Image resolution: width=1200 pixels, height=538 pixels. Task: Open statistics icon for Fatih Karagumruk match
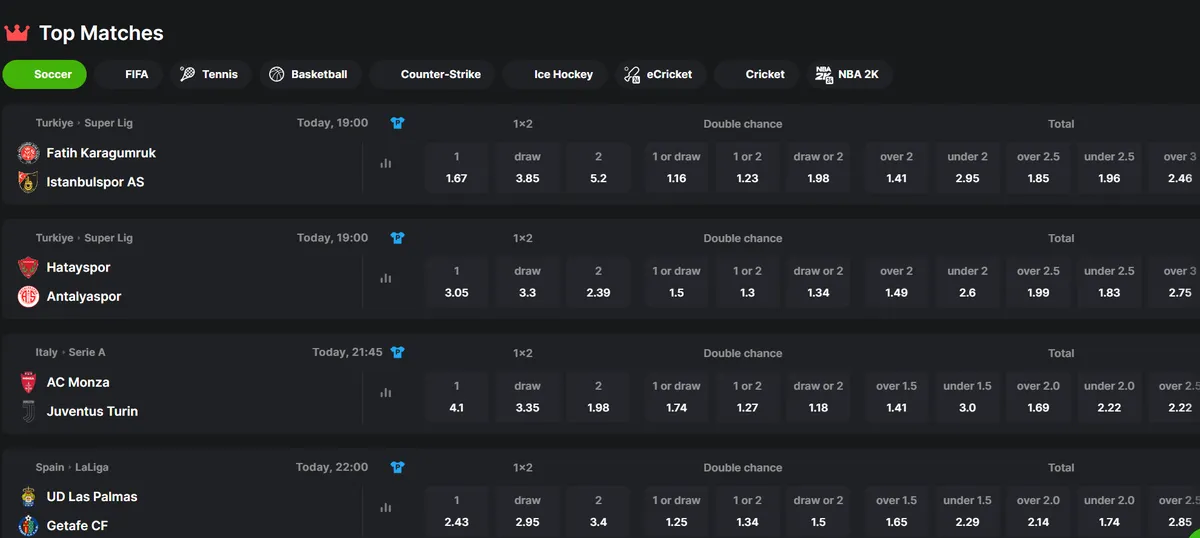(386, 164)
